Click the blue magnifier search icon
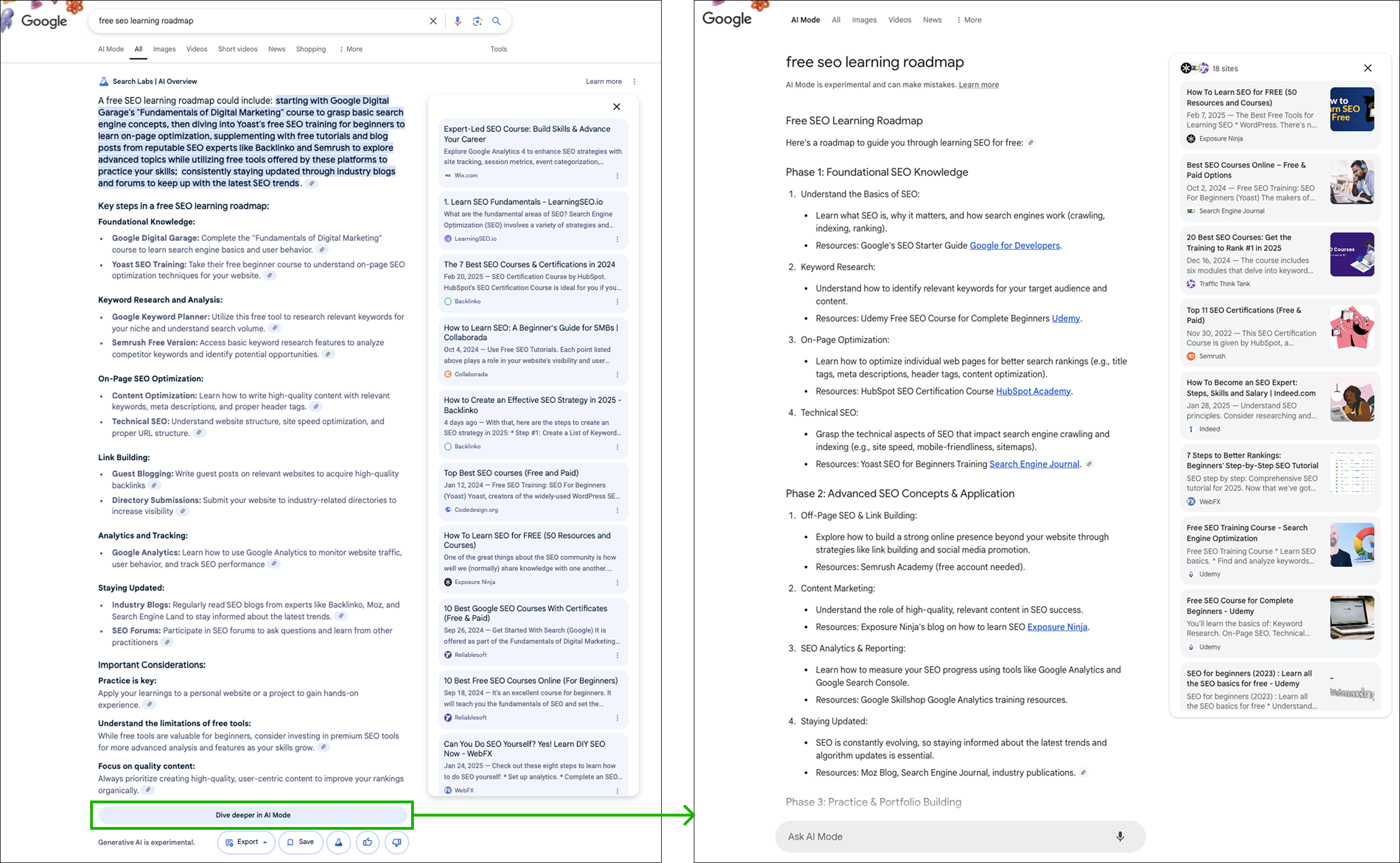This screenshot has width=1400, height=863. click(497, 21)
